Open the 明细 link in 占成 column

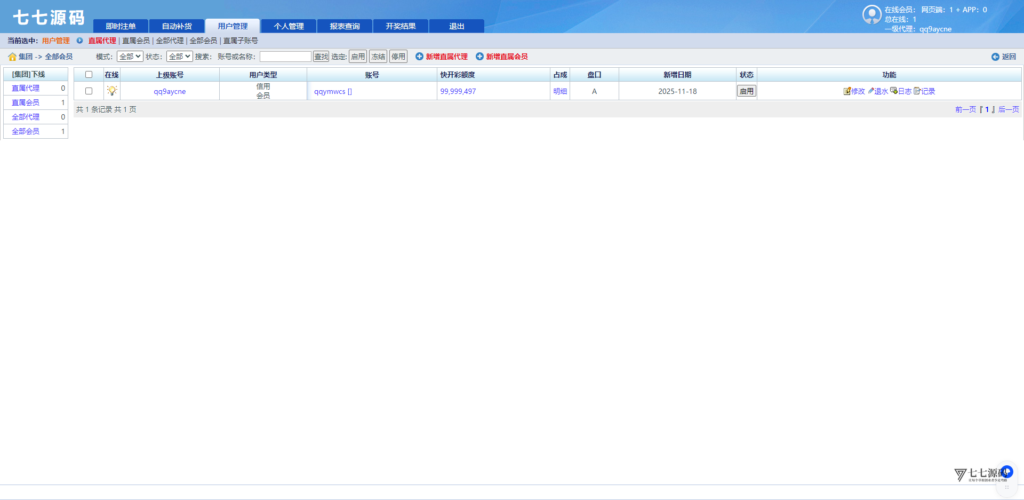[560, 91]
